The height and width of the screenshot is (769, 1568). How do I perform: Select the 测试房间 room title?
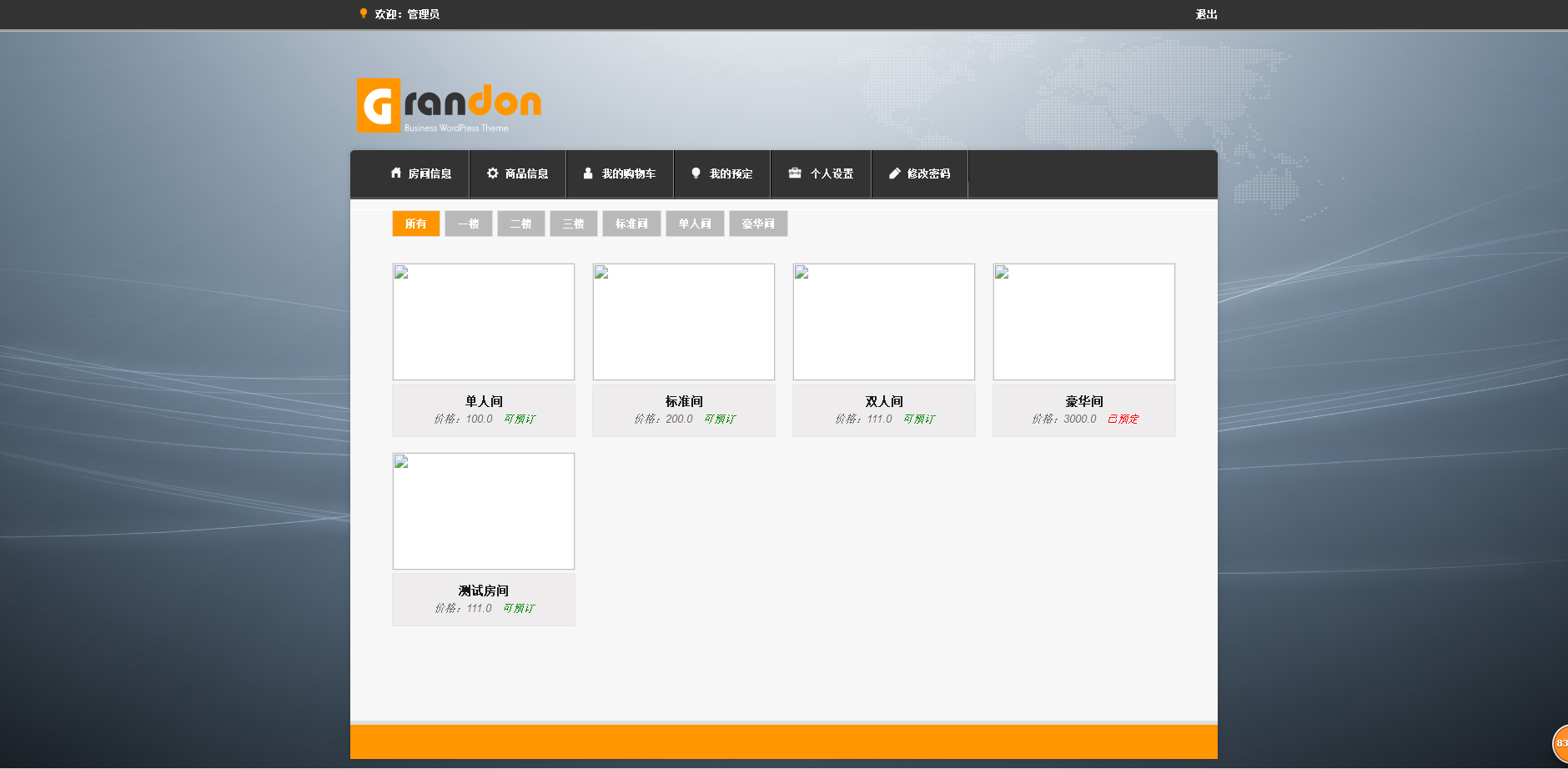click(484, 591)
